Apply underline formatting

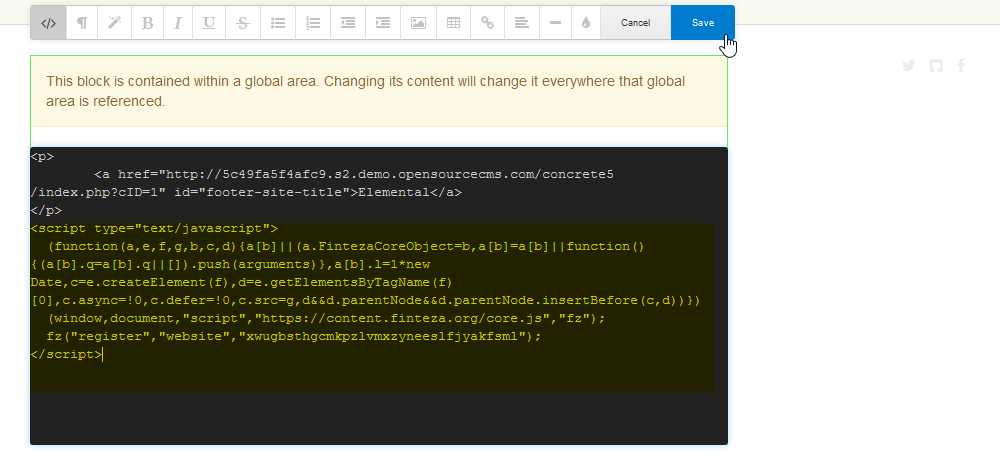point(209,22)
